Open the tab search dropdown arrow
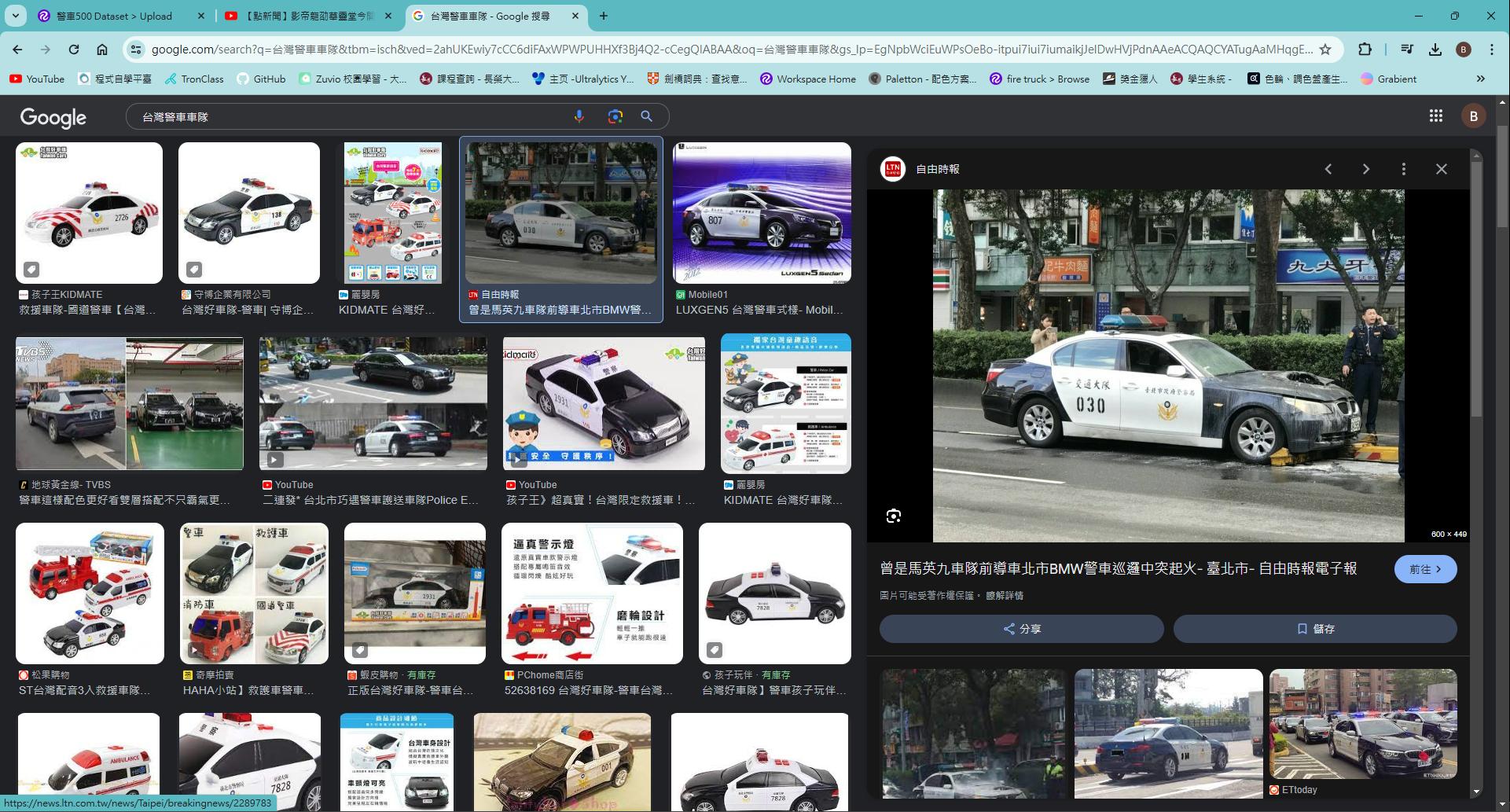Screen dimensions: 1510x812 pyautogui.click(x=16, y=16)
